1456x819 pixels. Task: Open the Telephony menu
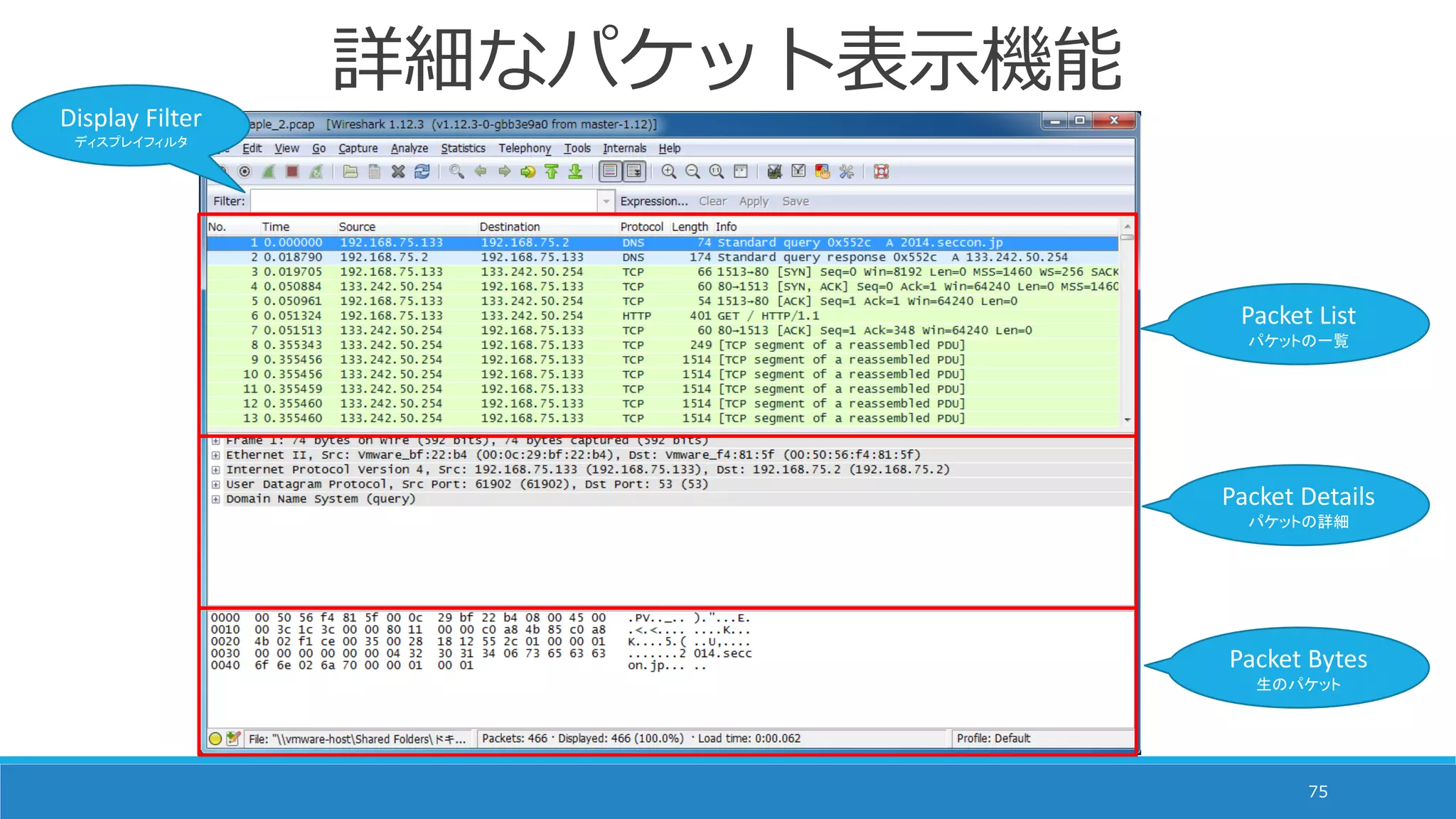click(x=525, y=148)
